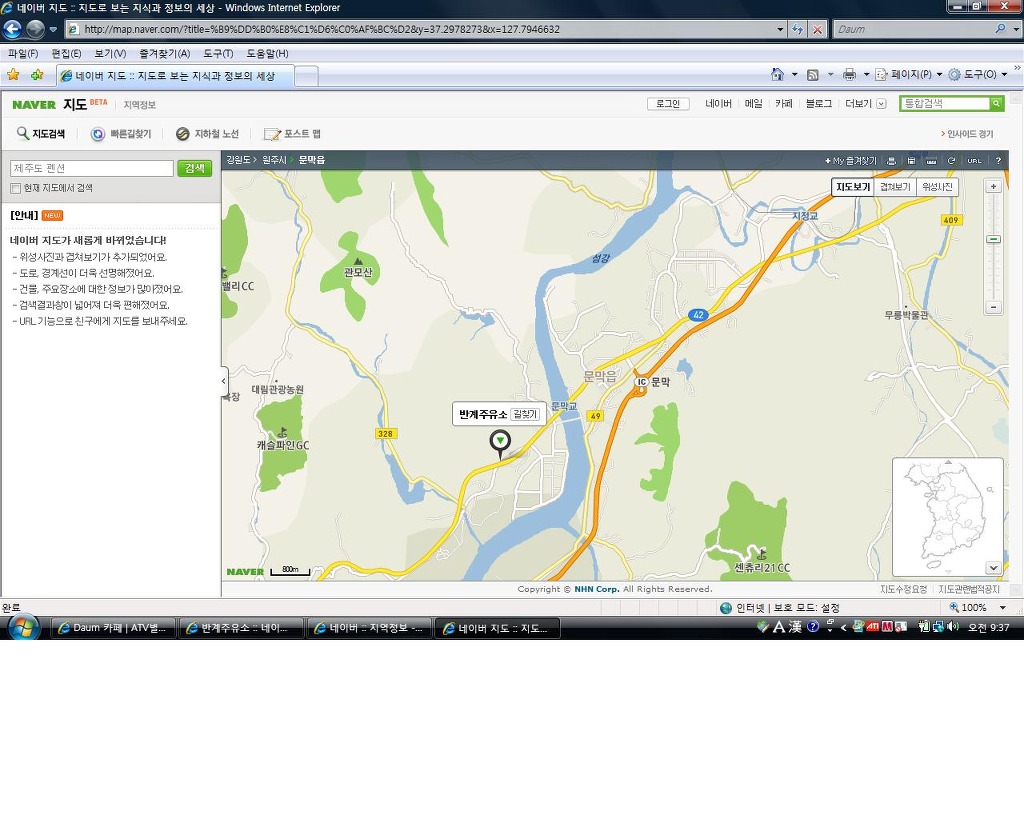
Task: Click the IE refresh page icon
Action: [797, 29]
